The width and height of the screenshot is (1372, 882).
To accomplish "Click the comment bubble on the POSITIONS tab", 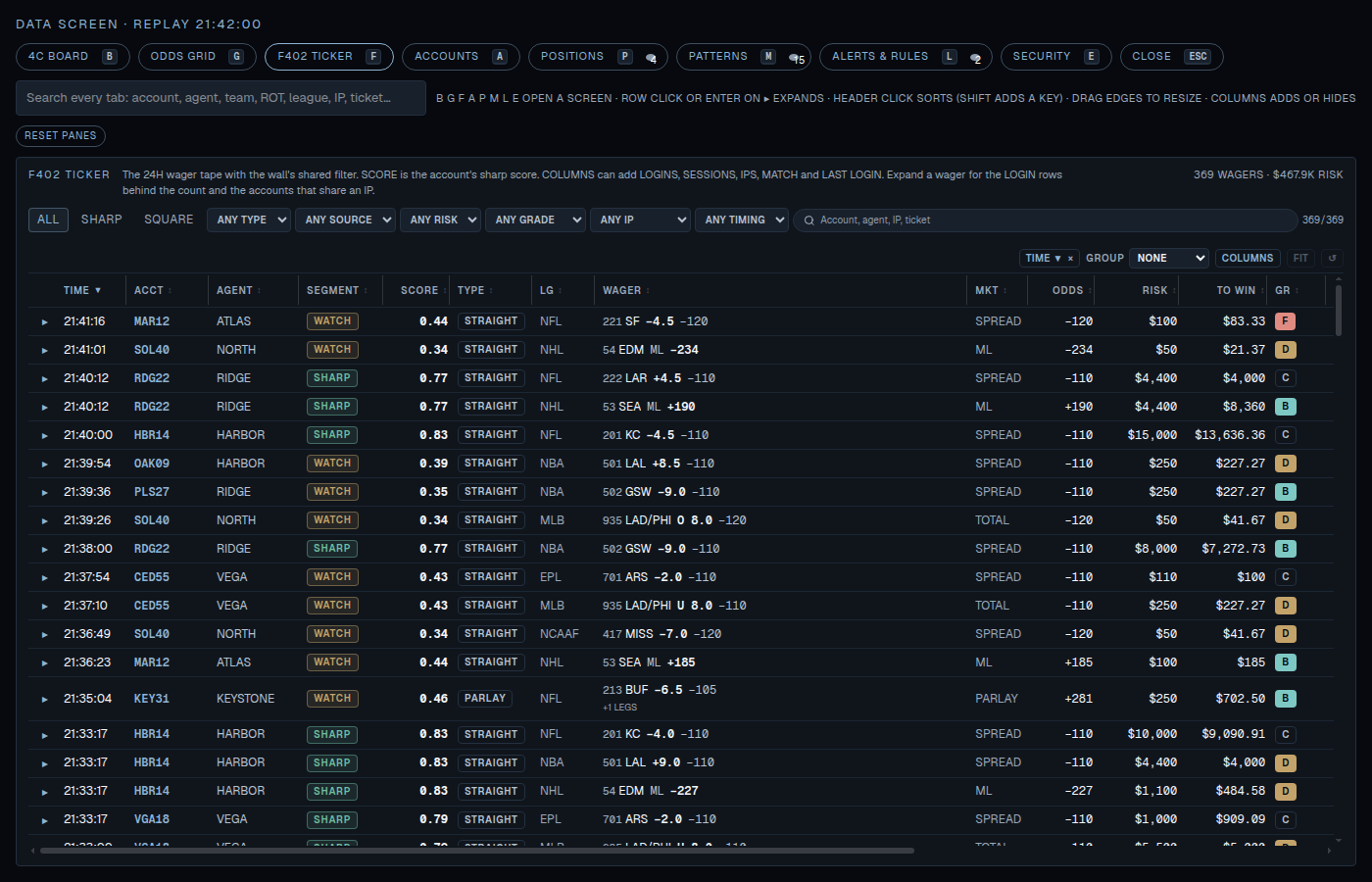I will pos(652,58).
